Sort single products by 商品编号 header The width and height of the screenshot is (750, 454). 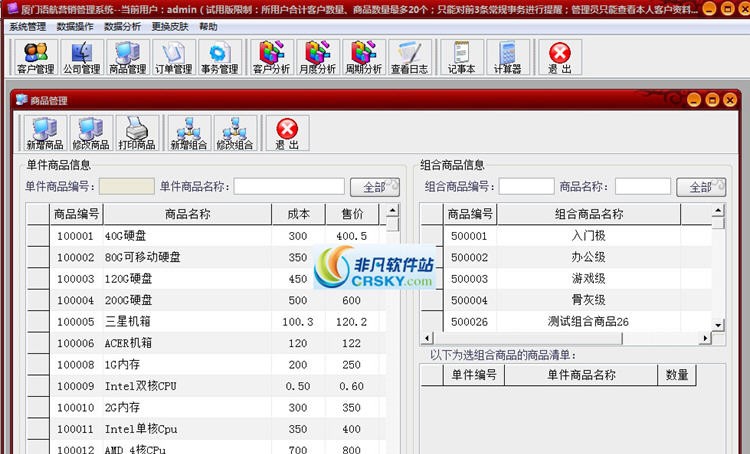[x=77, y=214]
